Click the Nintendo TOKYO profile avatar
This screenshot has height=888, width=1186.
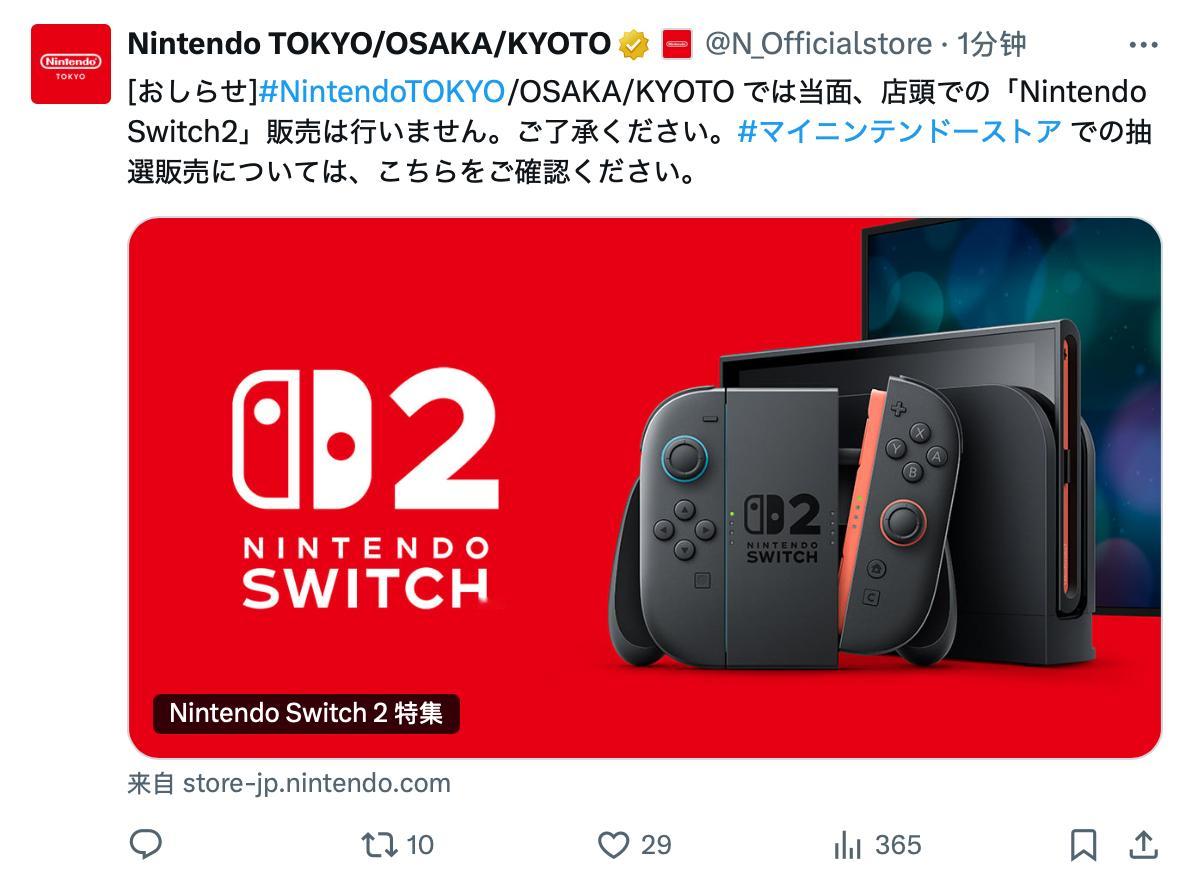(x=71, y=64)
